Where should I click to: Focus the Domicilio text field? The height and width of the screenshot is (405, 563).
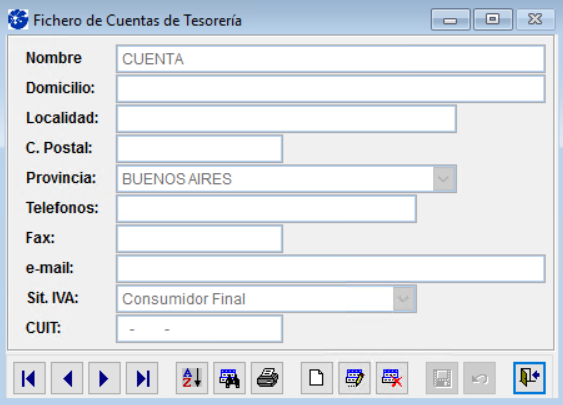(x=331, y=89)
